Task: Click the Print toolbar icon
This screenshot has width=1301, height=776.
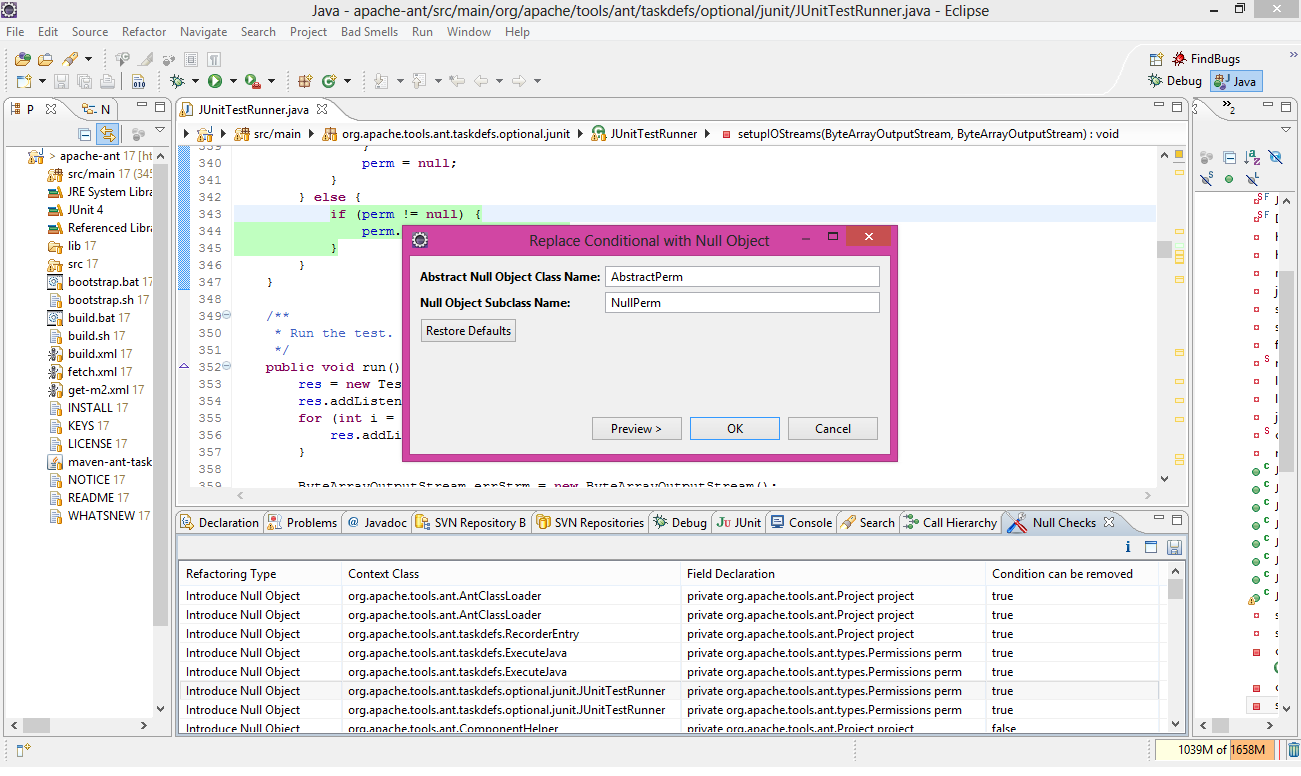Action: pos(107,81)
